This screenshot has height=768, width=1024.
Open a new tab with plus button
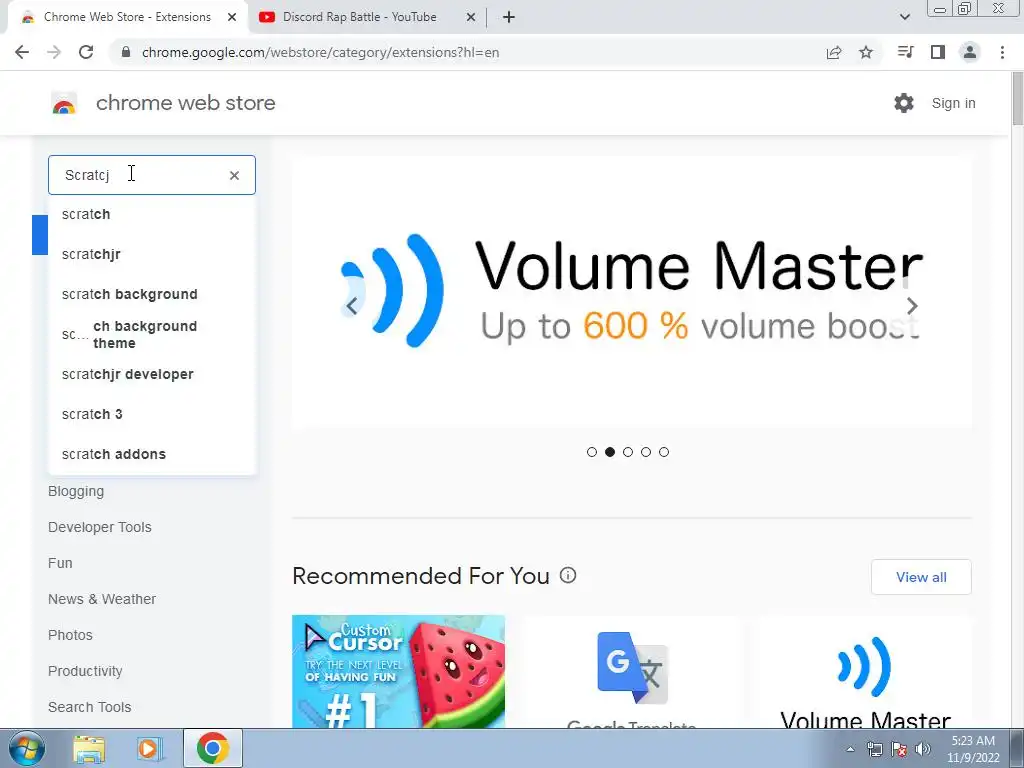tap(509, 17)
